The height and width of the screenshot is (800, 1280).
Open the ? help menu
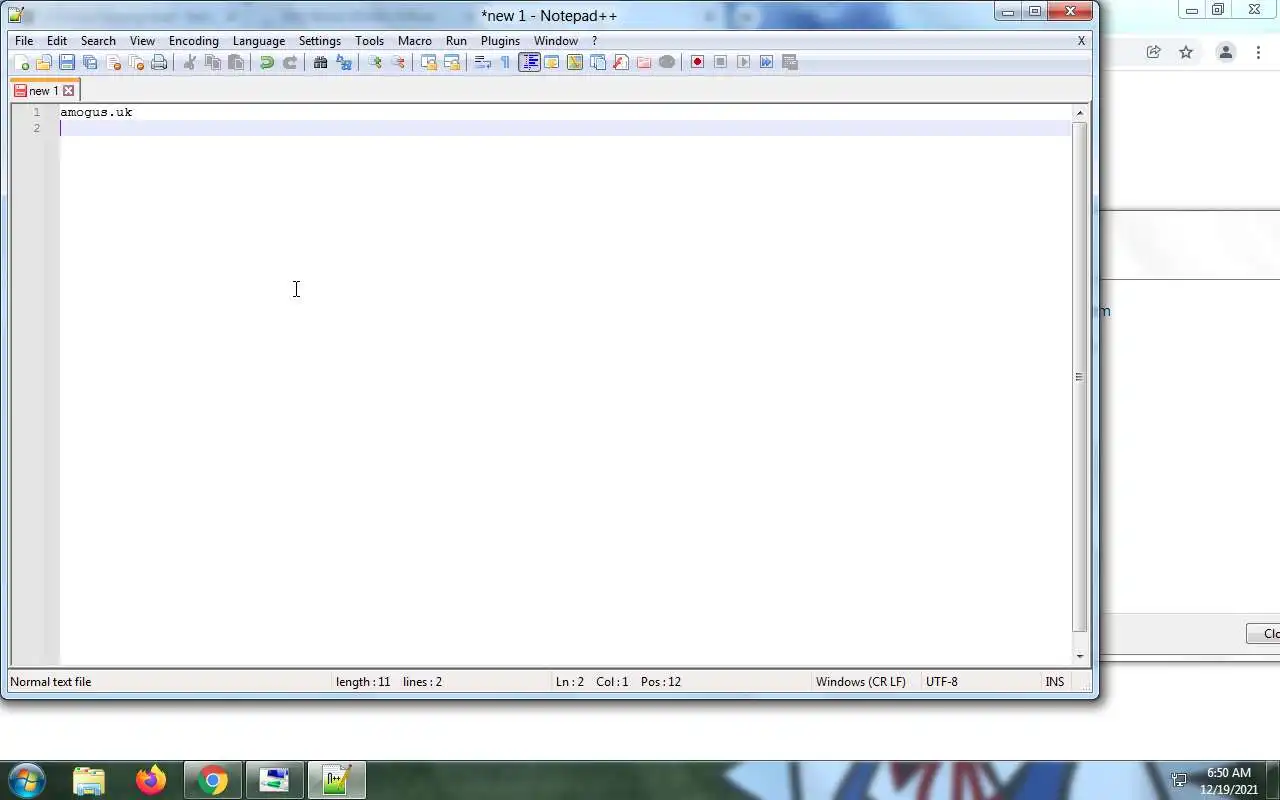[594, 41]
